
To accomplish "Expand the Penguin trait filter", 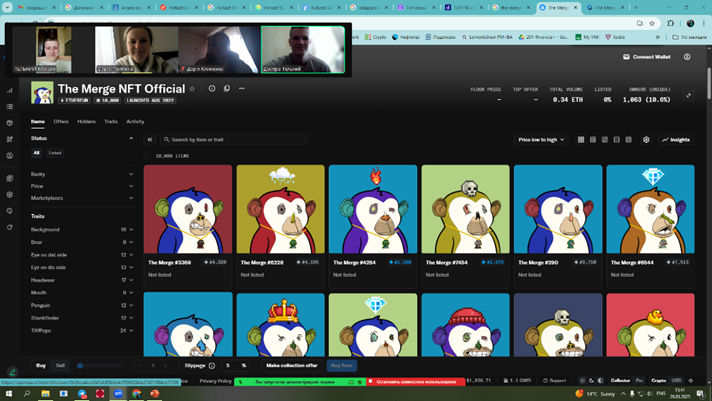I will point(82,306).
